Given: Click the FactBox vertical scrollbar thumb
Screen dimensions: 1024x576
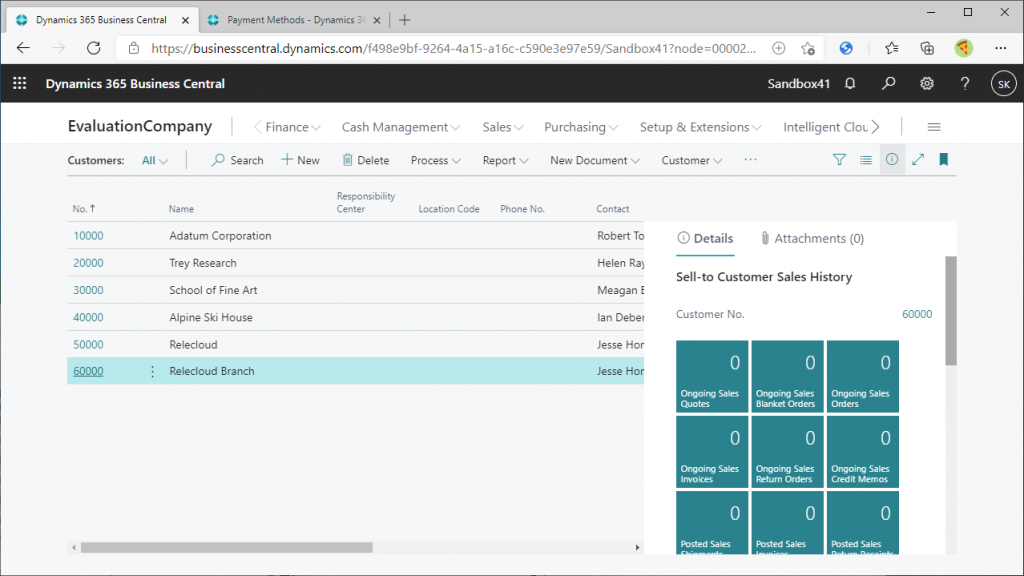Looking at the screenshot, I should pyautogui.click(x=951, y=311).
